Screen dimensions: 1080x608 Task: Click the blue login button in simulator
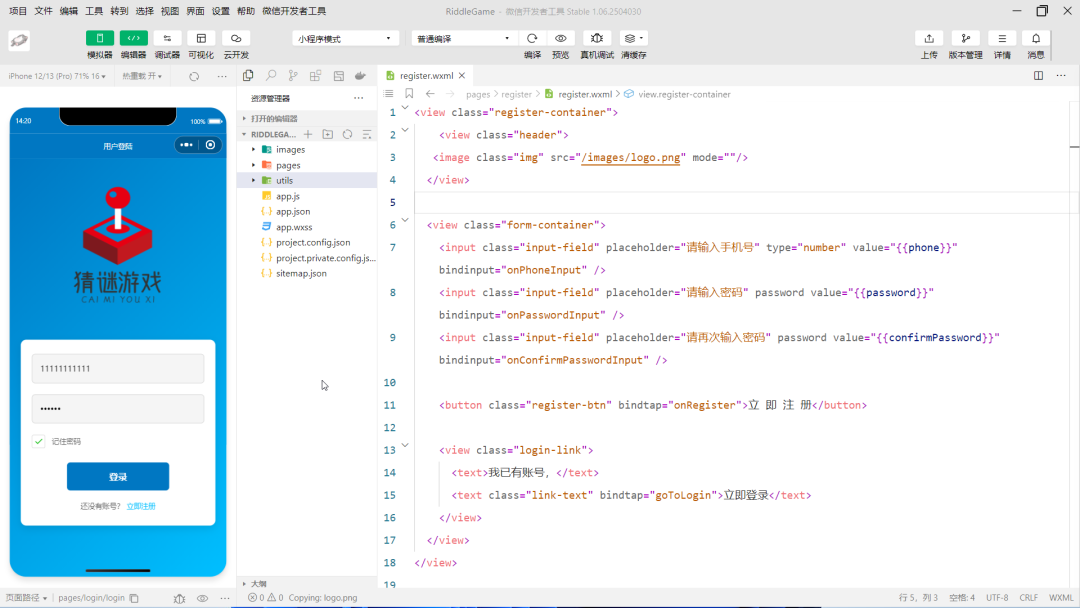tap(118, 476)
